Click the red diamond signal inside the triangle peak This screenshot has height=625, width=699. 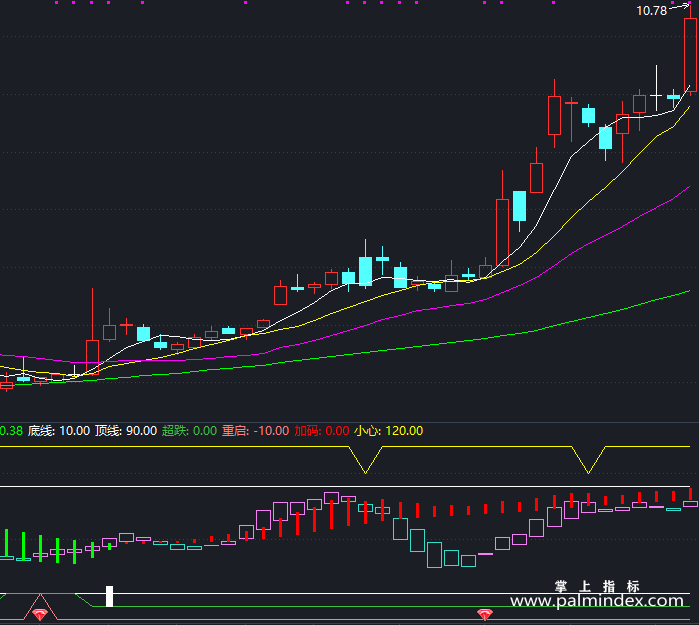click(40, 615)
